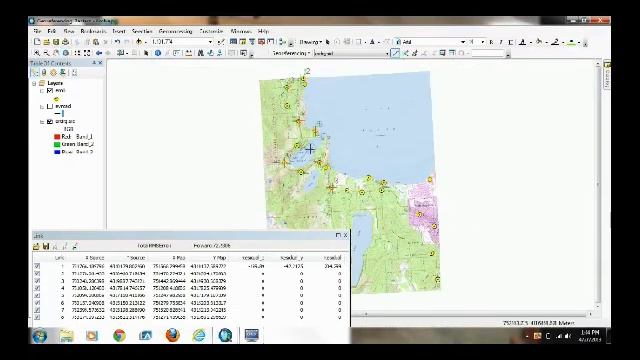Click the Red Band_1 color swatch
640x360 pixels.
click(57, 137)
